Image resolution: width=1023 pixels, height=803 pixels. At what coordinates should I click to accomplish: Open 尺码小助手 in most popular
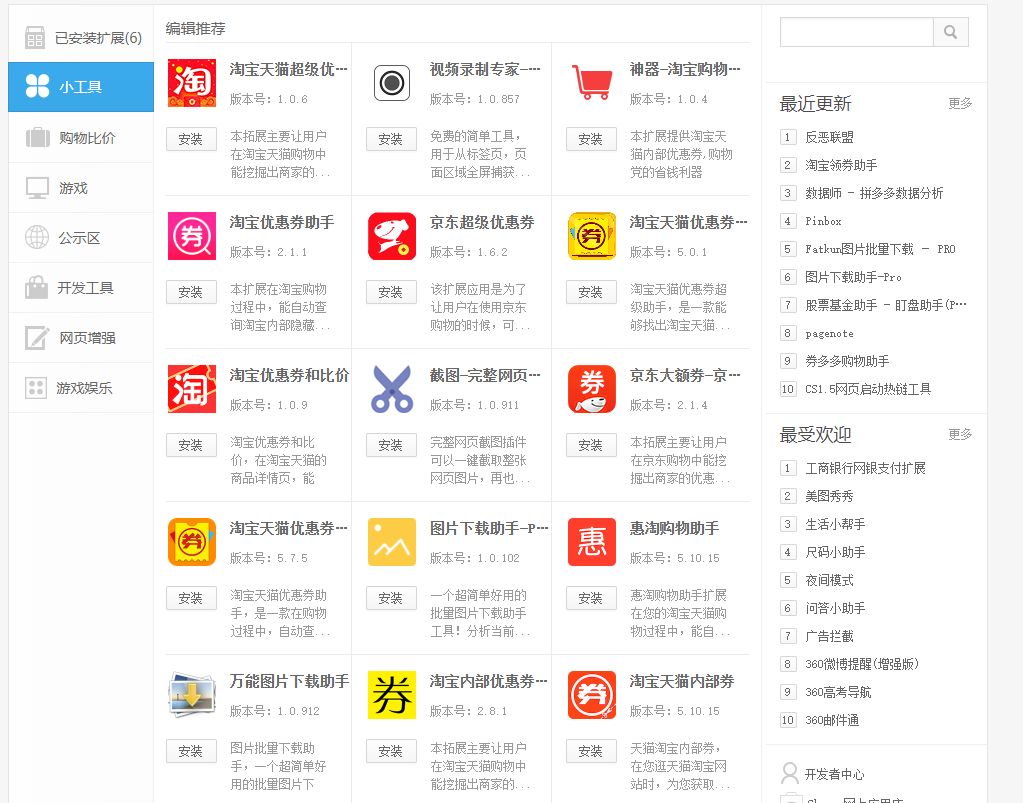(835, 553)
